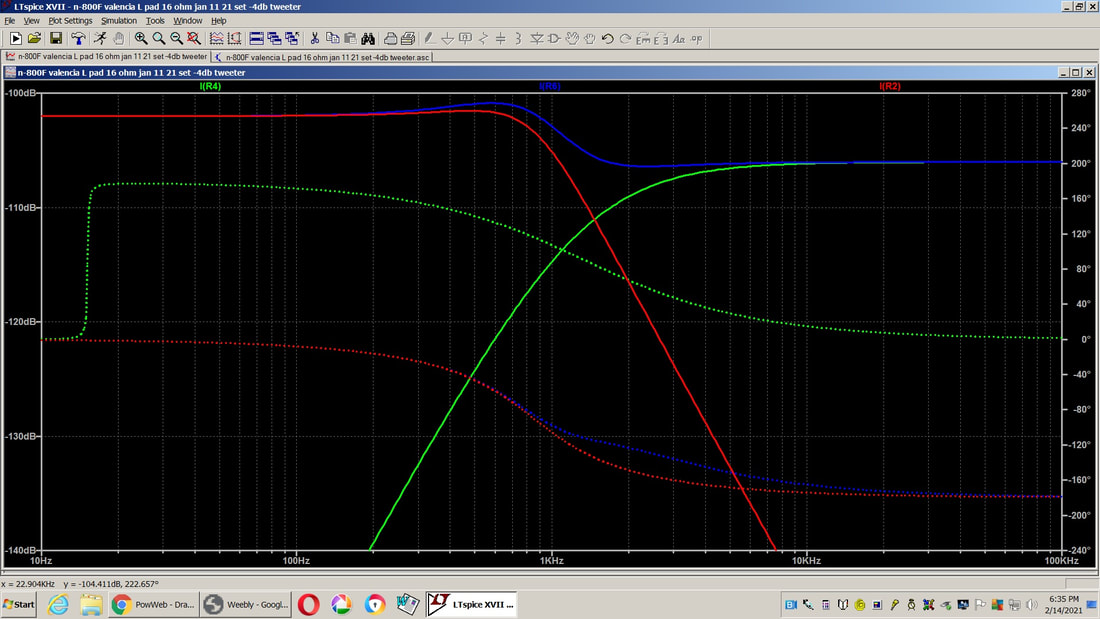The height and width of the screenshot is (619, 1100).
Task: Click the Copy toolbar icon
Action: click(333, 39)
